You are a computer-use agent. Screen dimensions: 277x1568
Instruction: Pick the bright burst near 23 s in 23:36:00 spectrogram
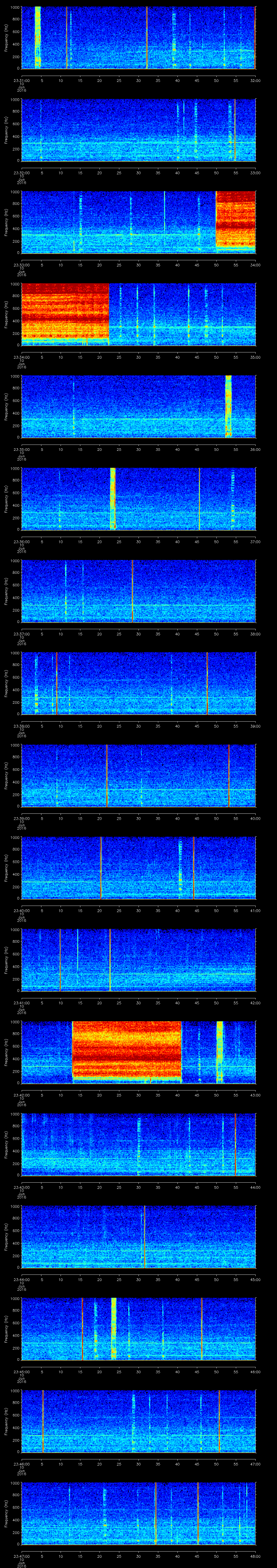[x=113, y=499]
